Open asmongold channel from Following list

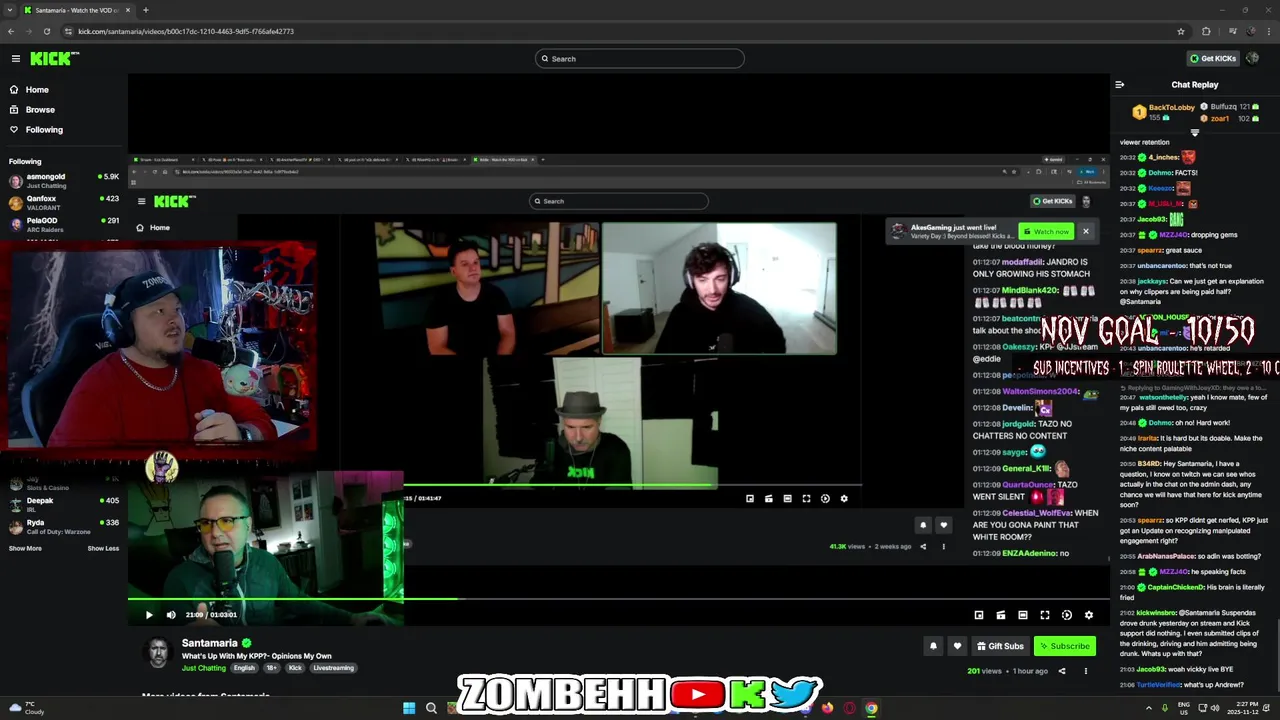pyautogui.click(x=62, y=181)
